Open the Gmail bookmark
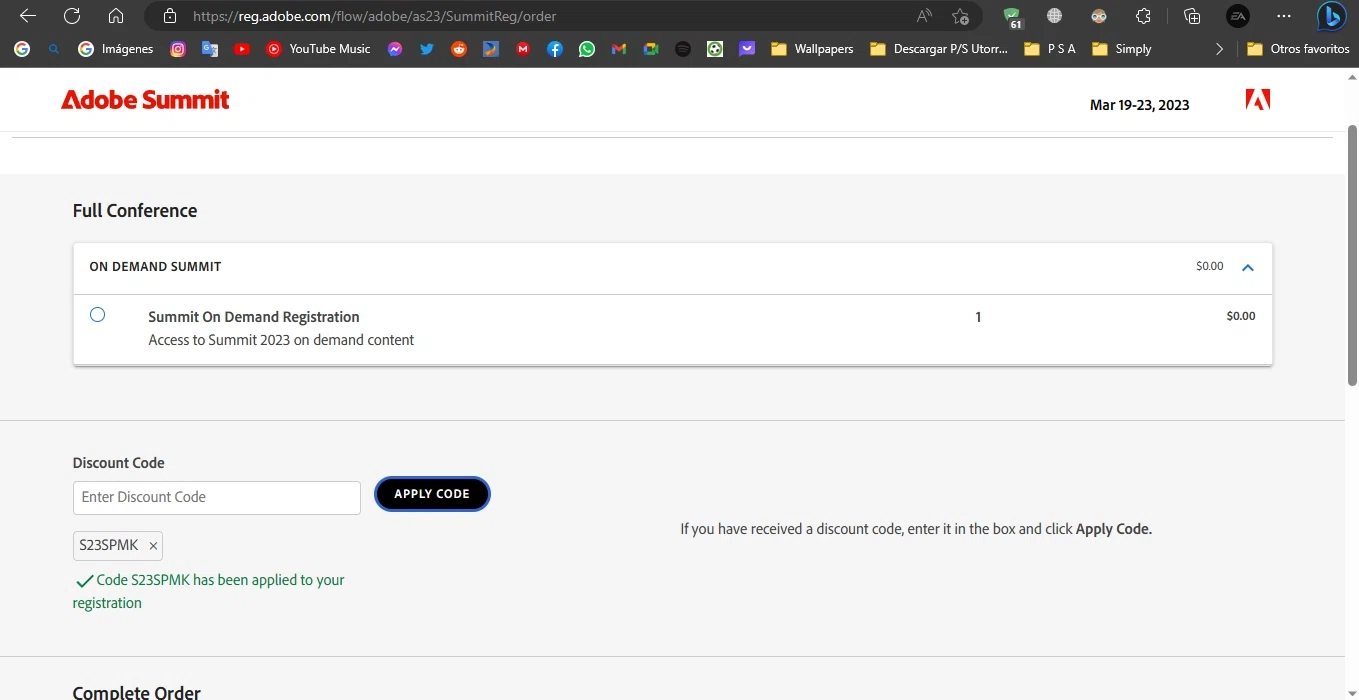Screen dimensions: 1359x700 619,48
